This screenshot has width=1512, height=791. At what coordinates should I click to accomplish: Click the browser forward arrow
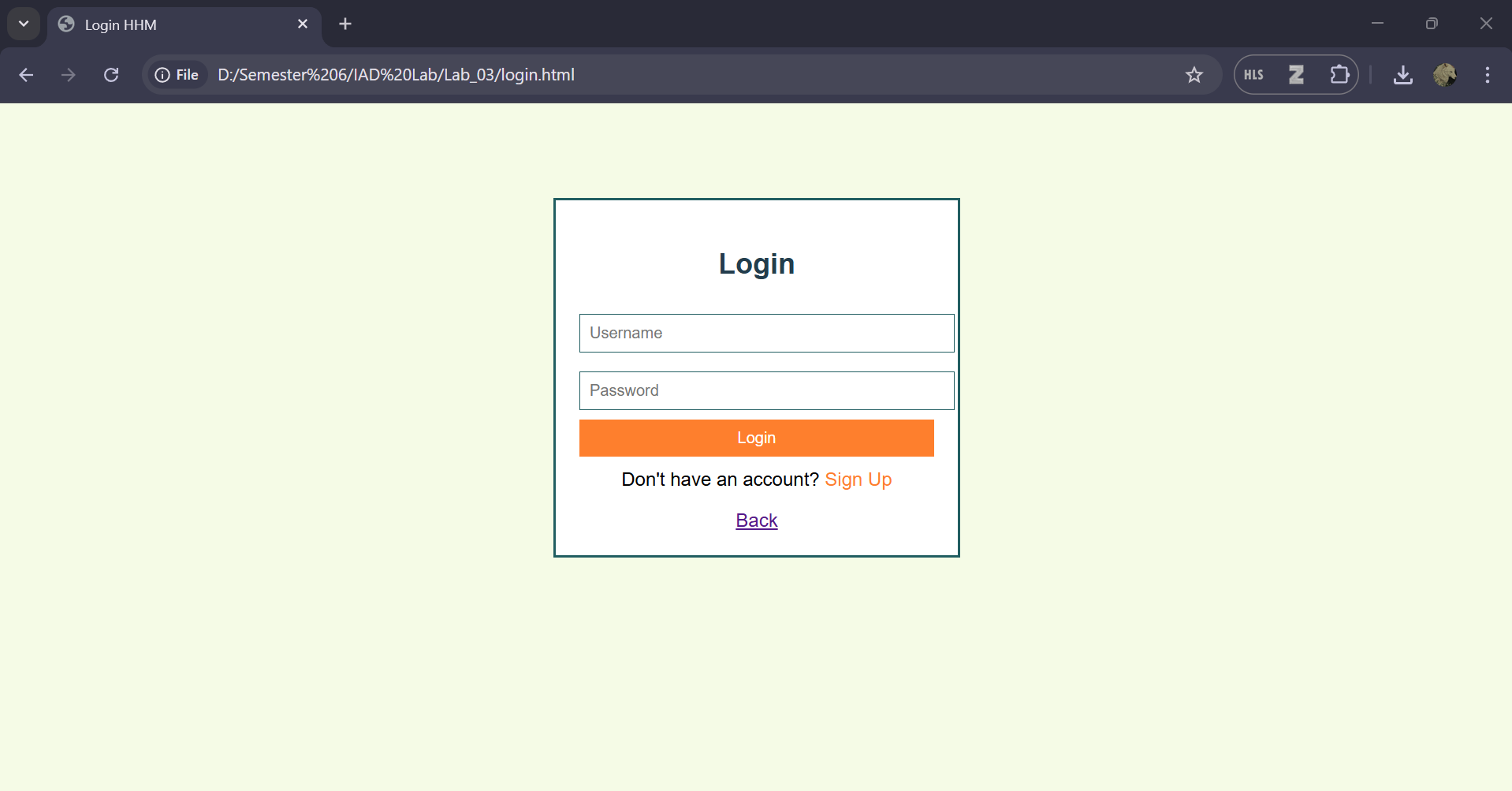coord(69,75)
